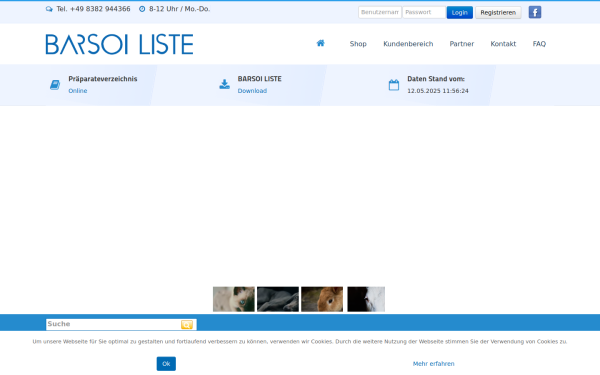The height and width of the screenshot is (375, 600).
Task: Click the Präparateverzeichnis book icon
Action: point(55,85)
